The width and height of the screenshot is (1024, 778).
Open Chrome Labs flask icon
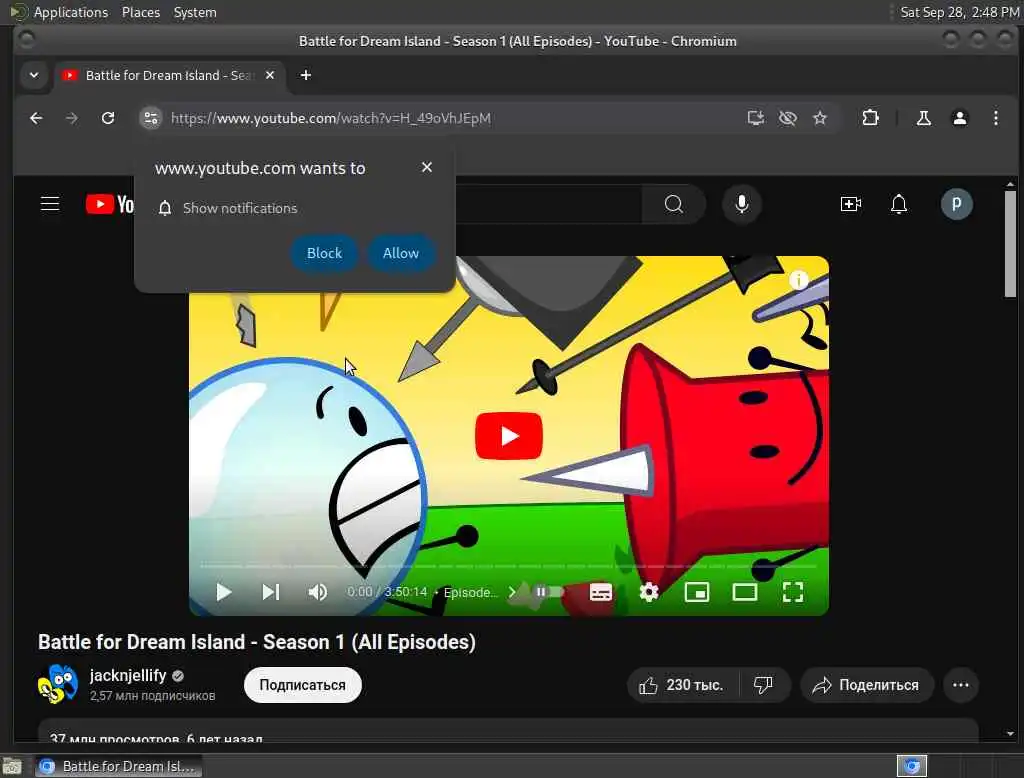pos(923,118)
